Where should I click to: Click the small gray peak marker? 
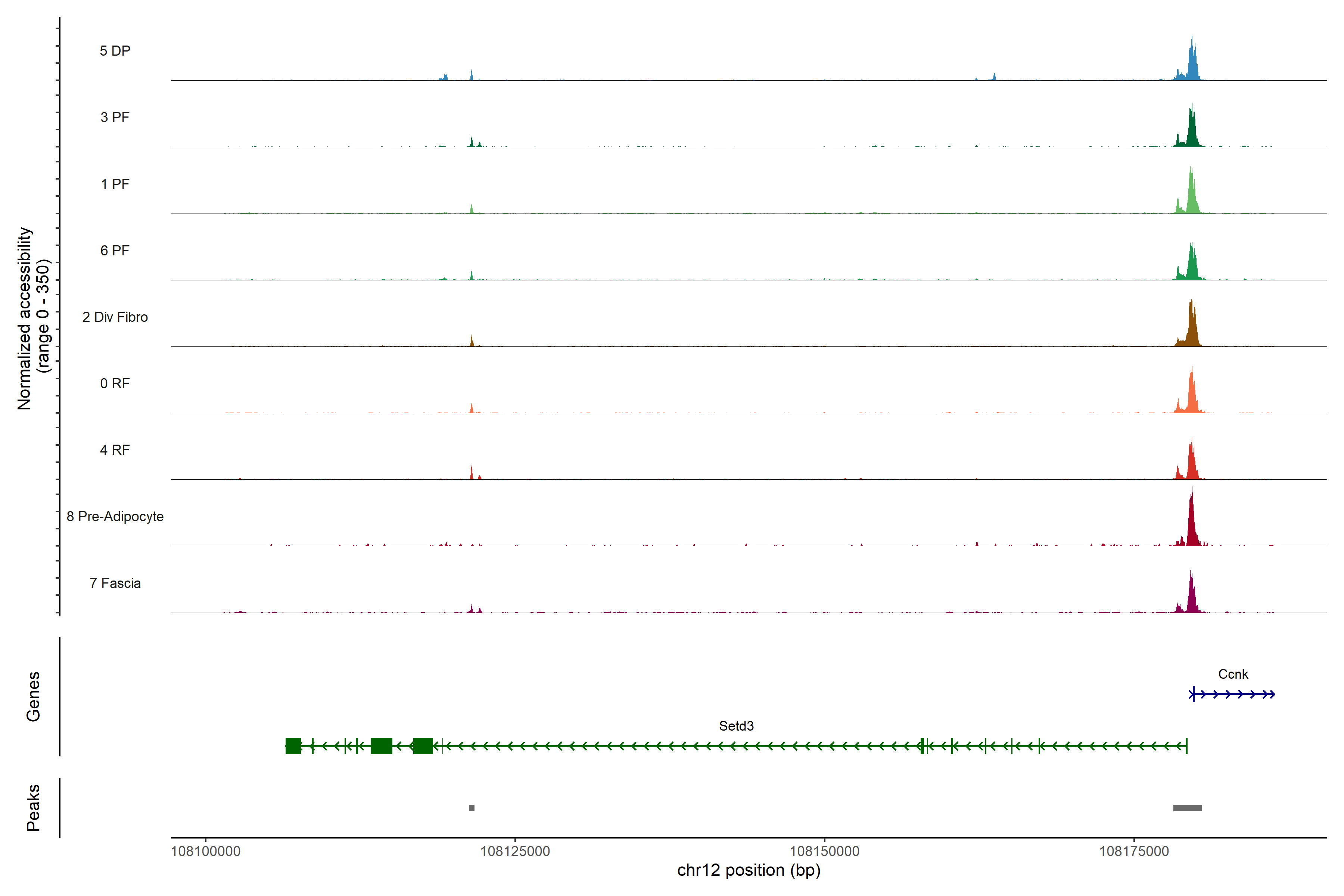click(472, 808)
